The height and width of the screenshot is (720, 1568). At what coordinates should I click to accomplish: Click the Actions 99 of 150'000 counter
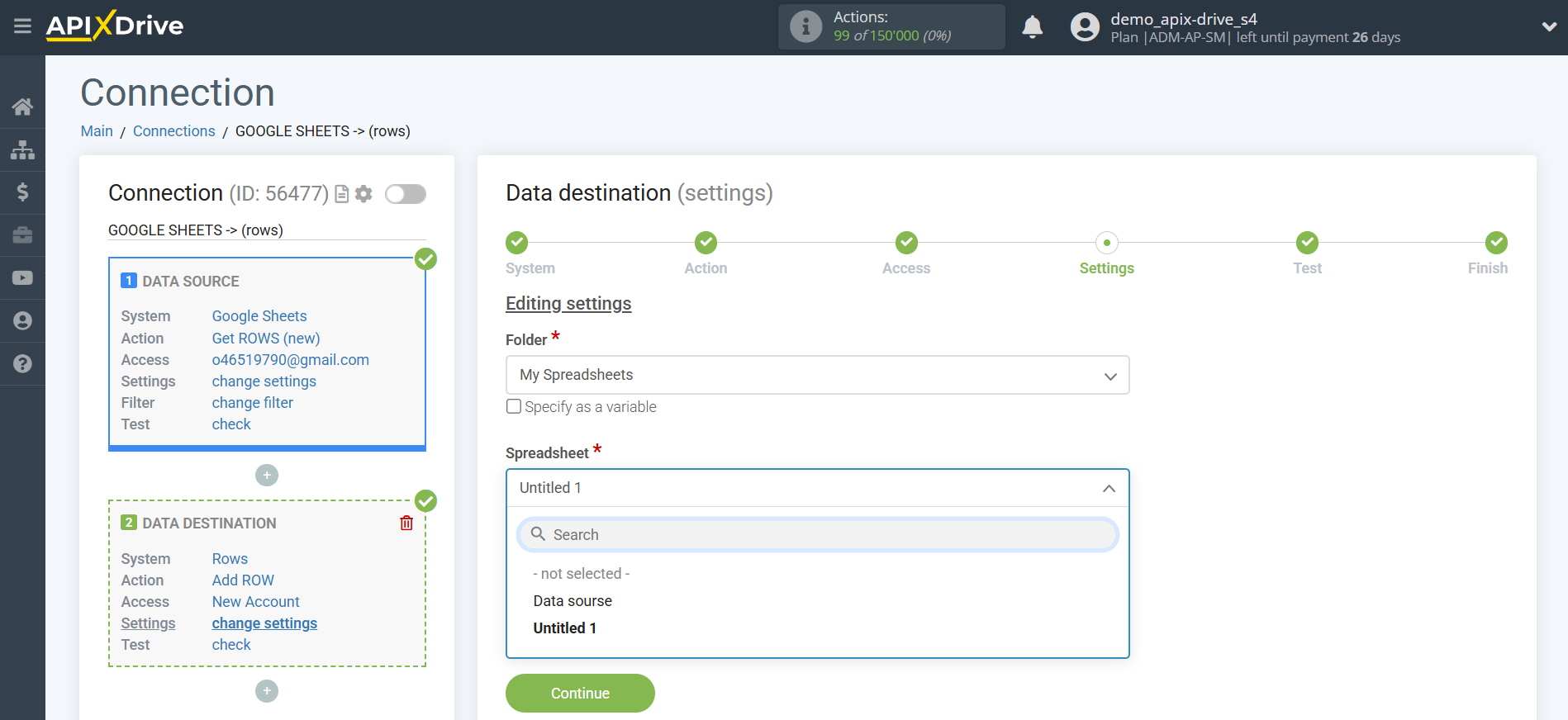coord(892,26)
